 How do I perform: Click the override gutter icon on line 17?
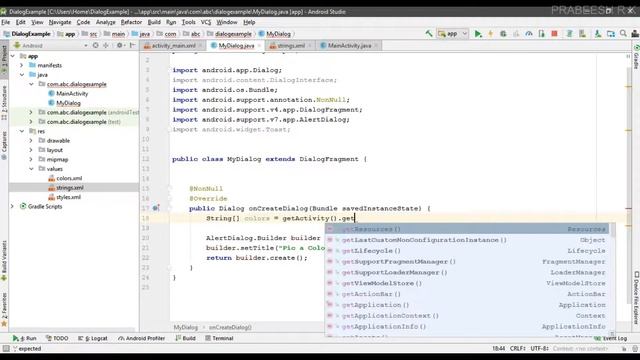156,208
